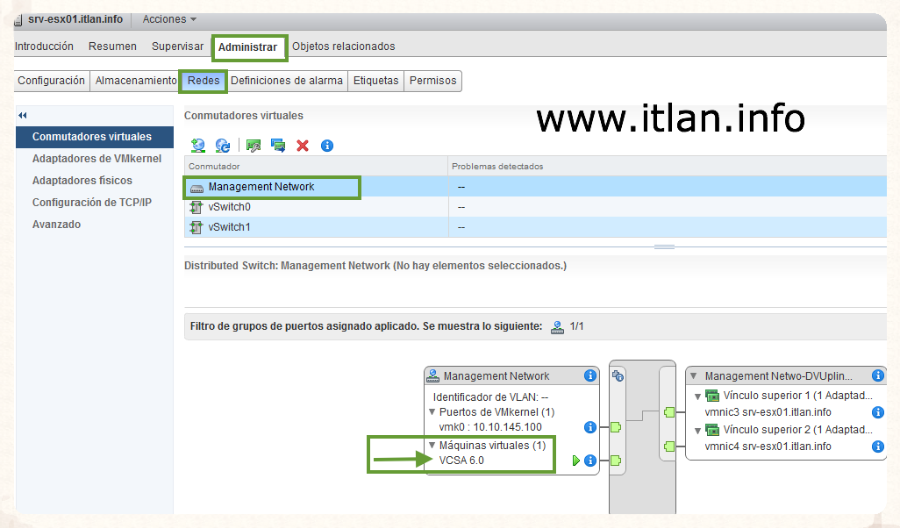Click info icon beside vmnic3 uplink
The height and width of the screenshot is (528, 900).
coord(877,412)
